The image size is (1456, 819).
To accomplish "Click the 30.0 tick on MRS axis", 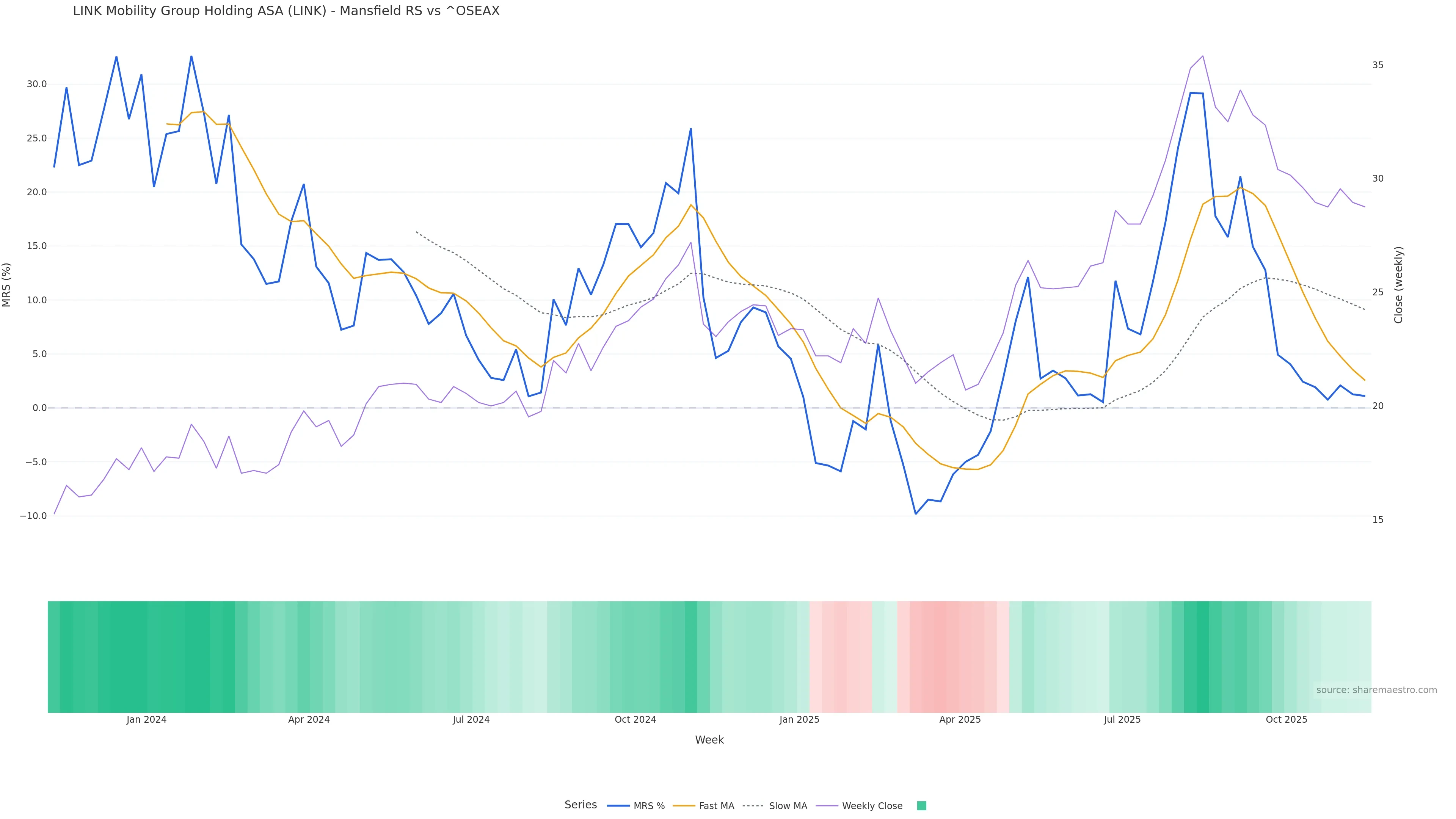I will pos(37,84).
